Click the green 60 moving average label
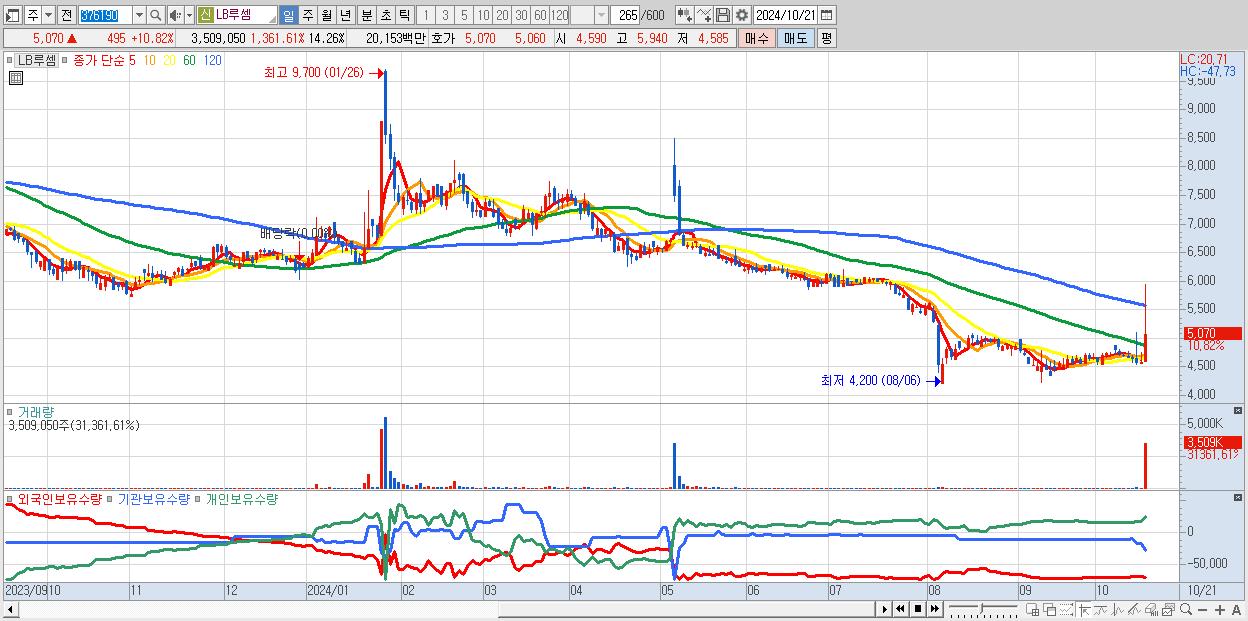 (x=189, y=61)
